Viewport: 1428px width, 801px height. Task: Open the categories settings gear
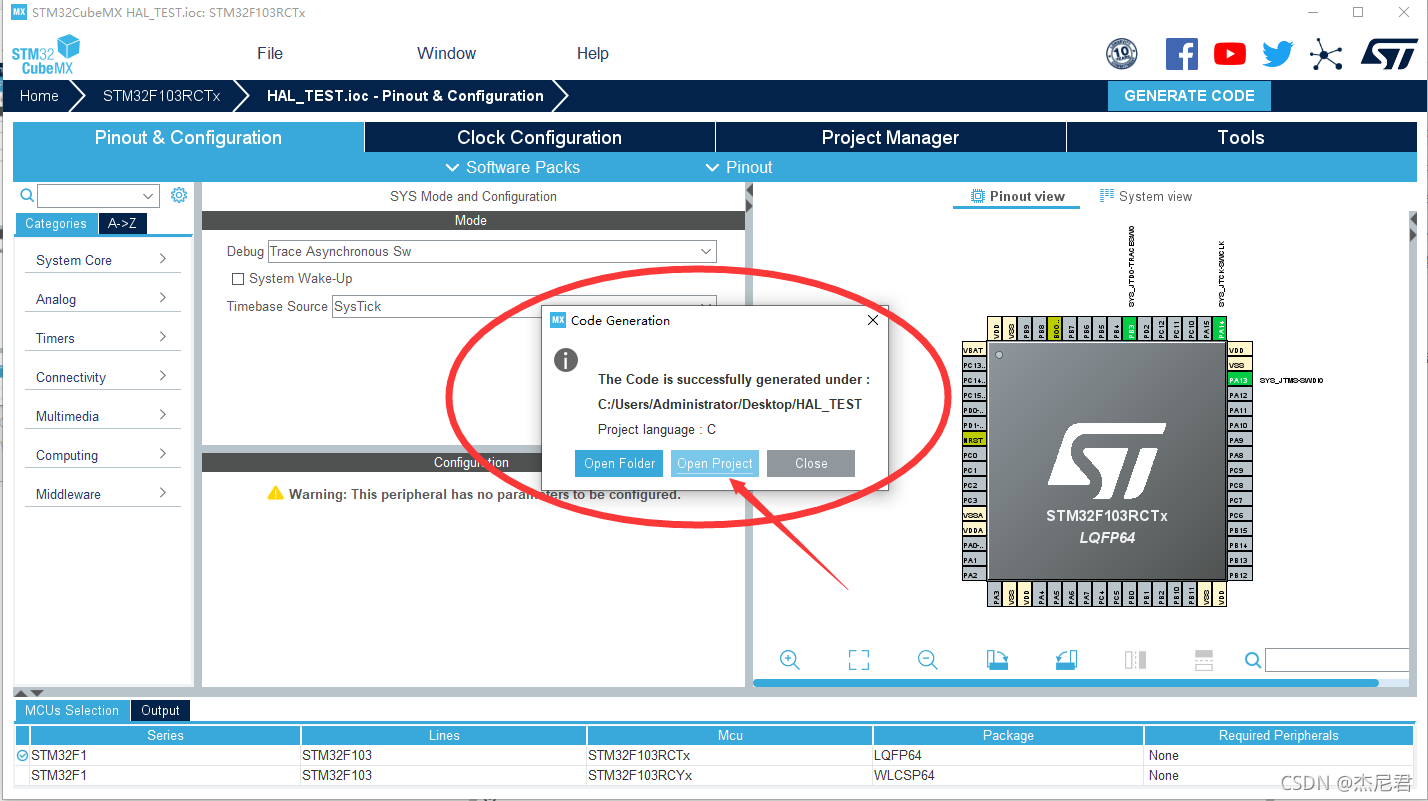click(179, 195)
